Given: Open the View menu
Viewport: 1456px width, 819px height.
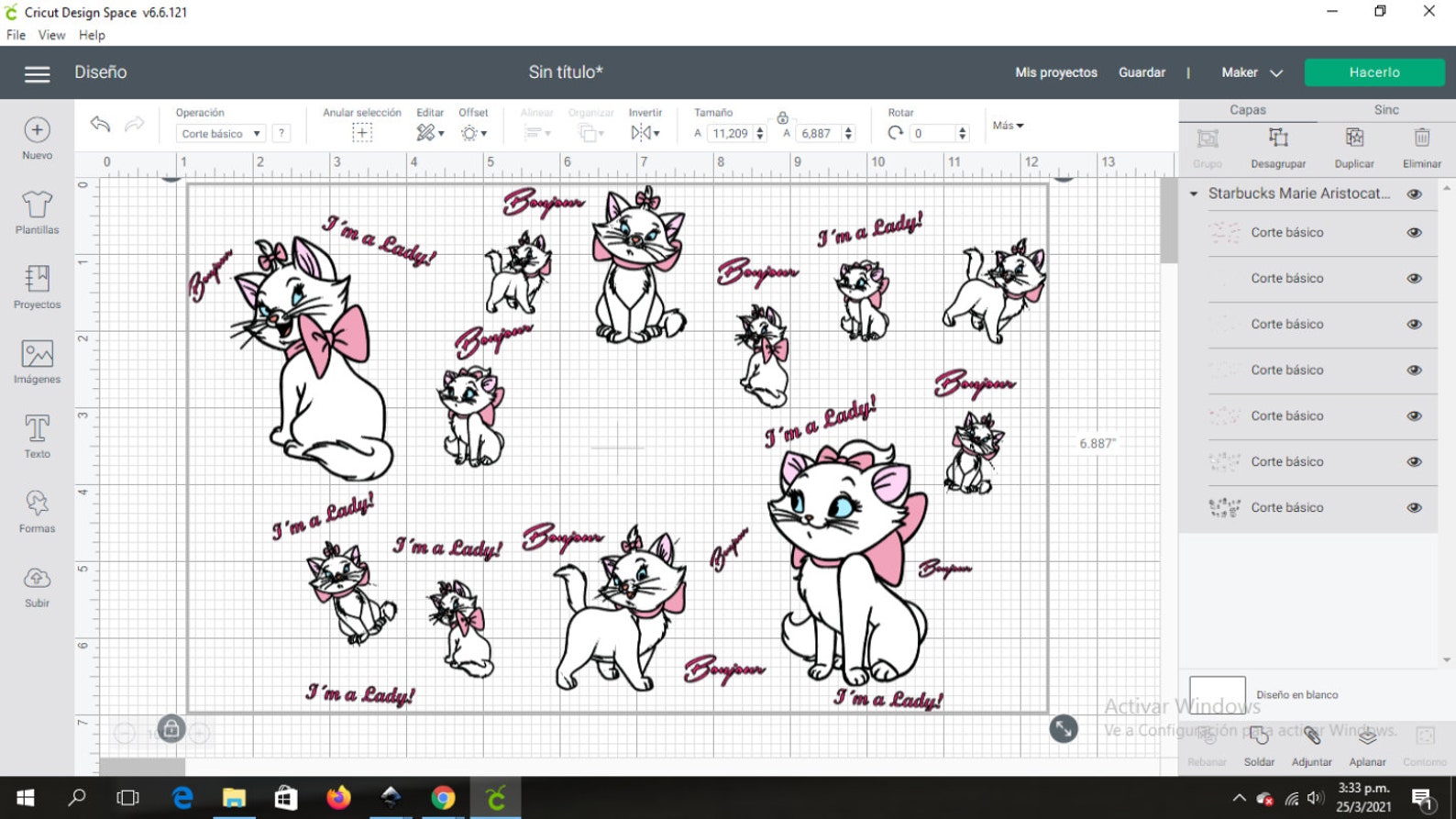Looking at the screenshot, I should pyautogui.click(x=51, y=35).
